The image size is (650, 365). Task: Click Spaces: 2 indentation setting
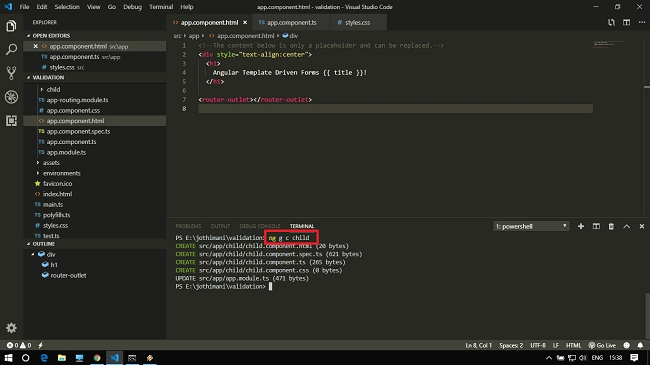511,345
